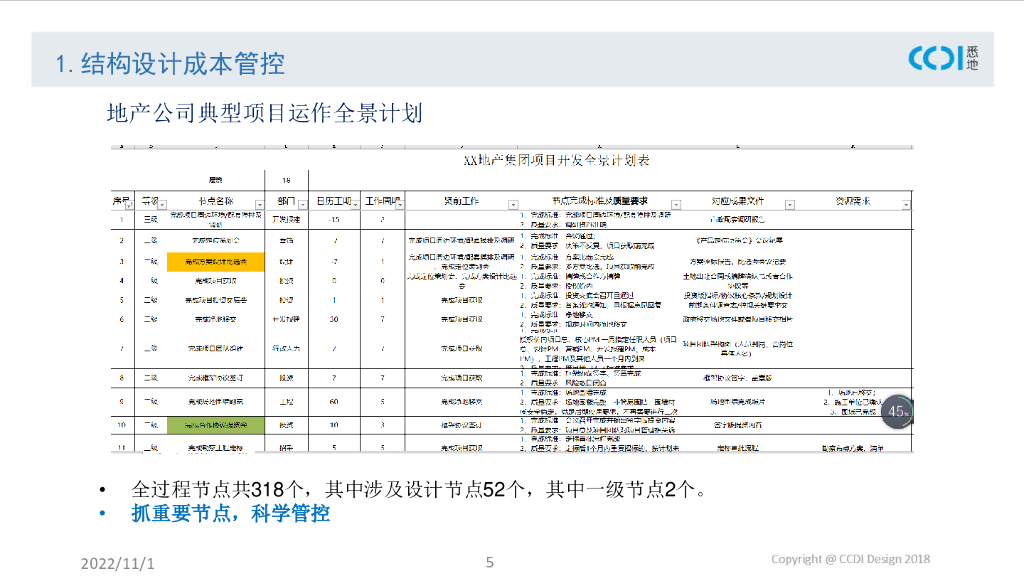Screen dimensions: 1024x576
Task: Open the 部门 column filter dropdown
Action: click(302, 205)
